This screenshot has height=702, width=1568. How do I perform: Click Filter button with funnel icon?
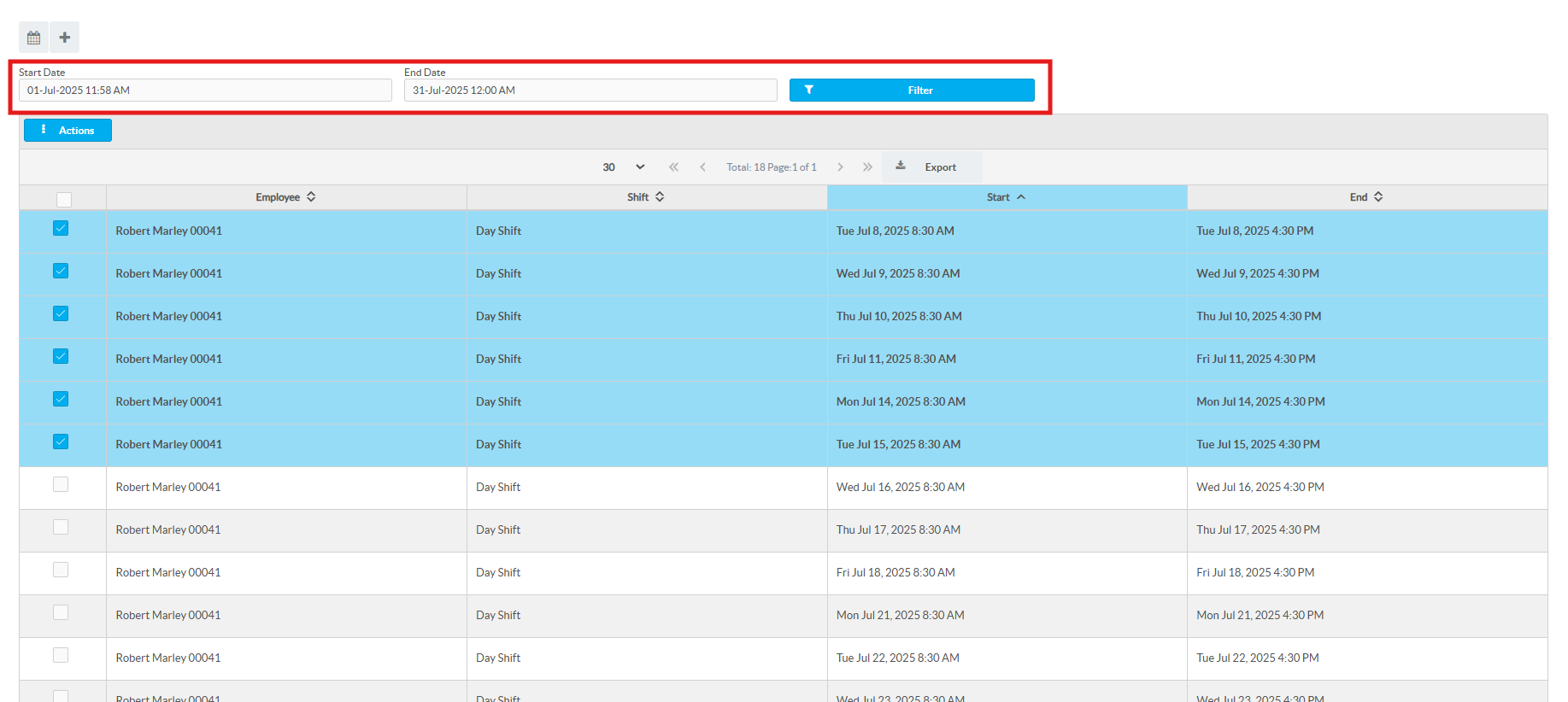(x=912, y=91)
